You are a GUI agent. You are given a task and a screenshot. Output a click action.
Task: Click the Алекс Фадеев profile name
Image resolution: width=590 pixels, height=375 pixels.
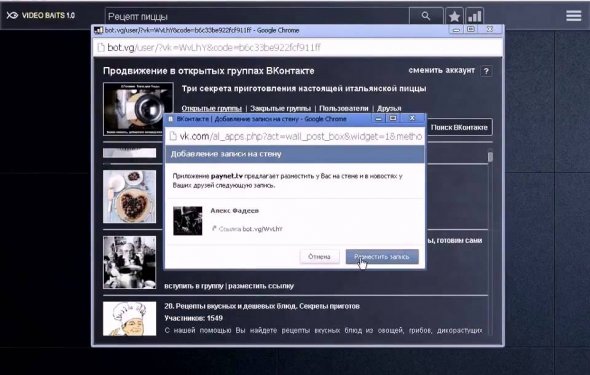(234, 211)
